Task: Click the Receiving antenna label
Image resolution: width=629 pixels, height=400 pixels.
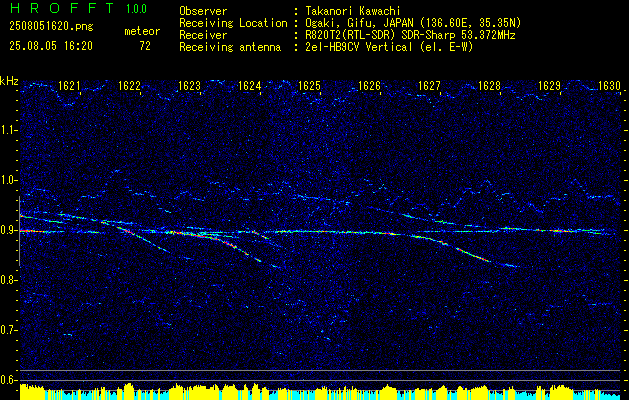Action: 230,47
